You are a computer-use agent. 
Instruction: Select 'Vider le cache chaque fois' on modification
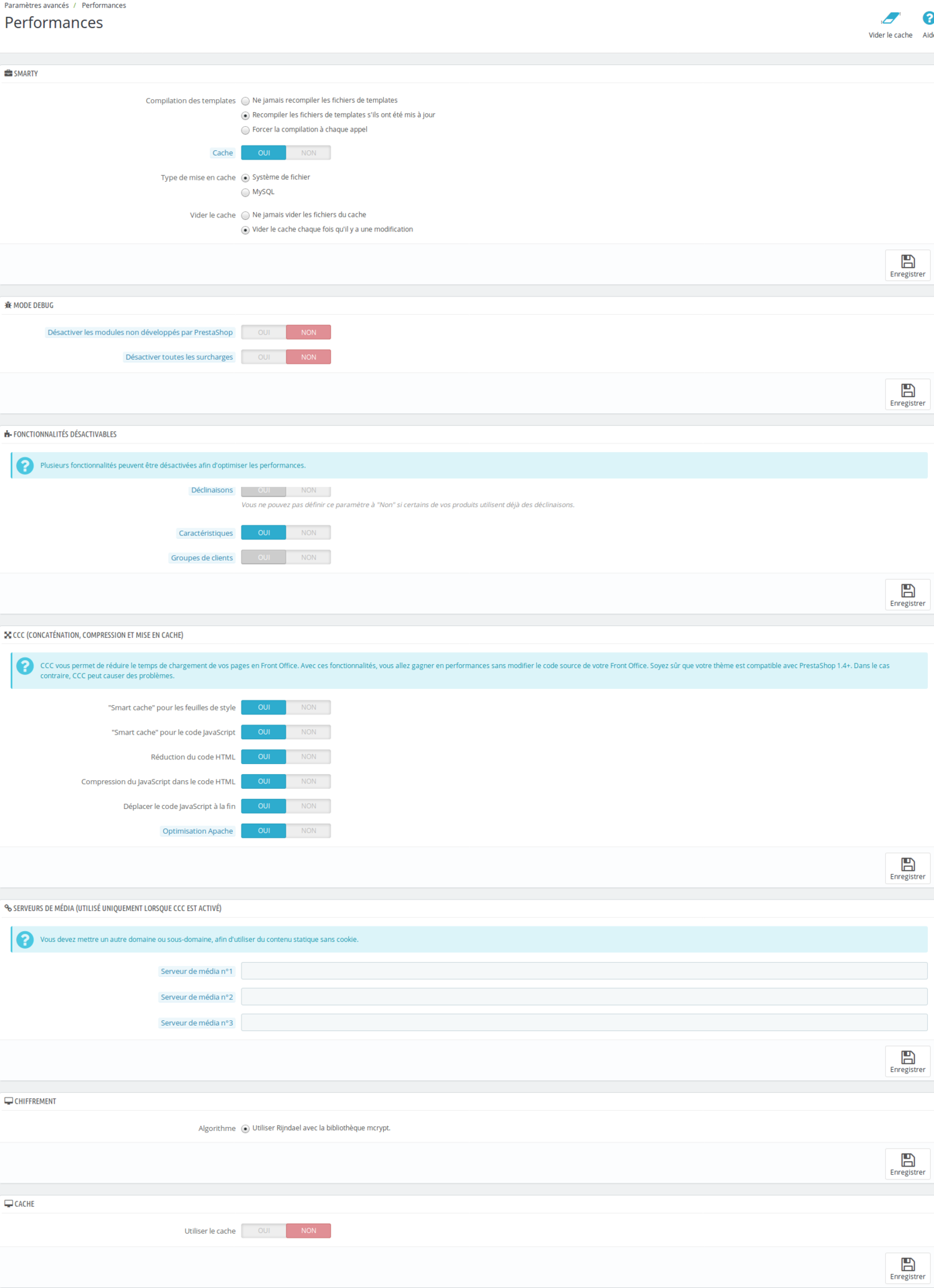pos(246,230)
